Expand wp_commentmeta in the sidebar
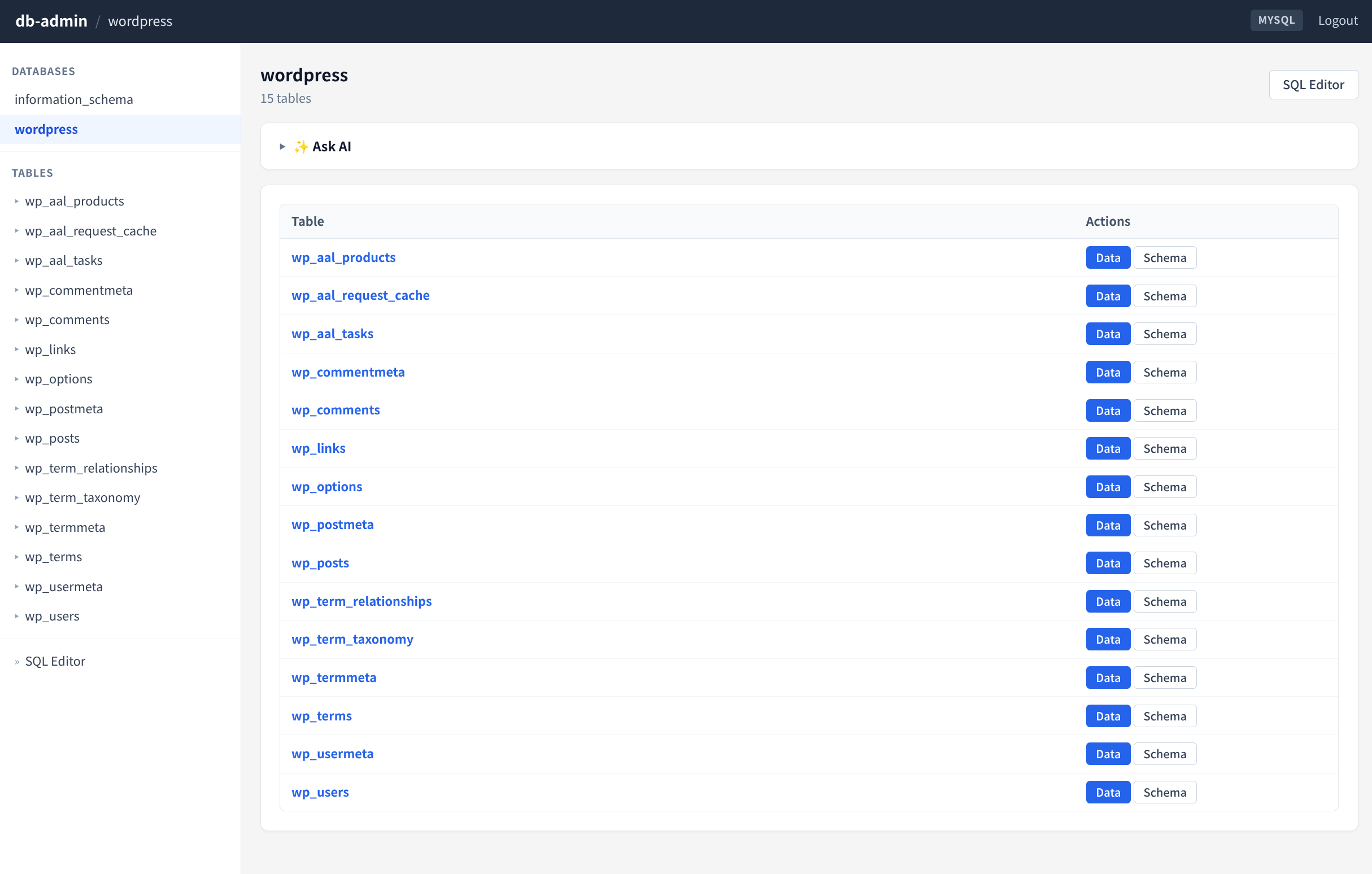Image resolution: width=1372 pixels, height=874 pixels. click(16, 290)
